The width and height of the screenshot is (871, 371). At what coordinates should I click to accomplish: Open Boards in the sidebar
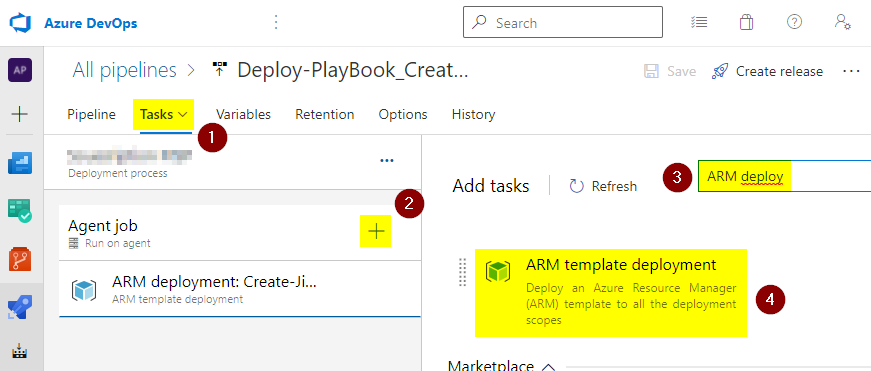click(x=19, y=211)
